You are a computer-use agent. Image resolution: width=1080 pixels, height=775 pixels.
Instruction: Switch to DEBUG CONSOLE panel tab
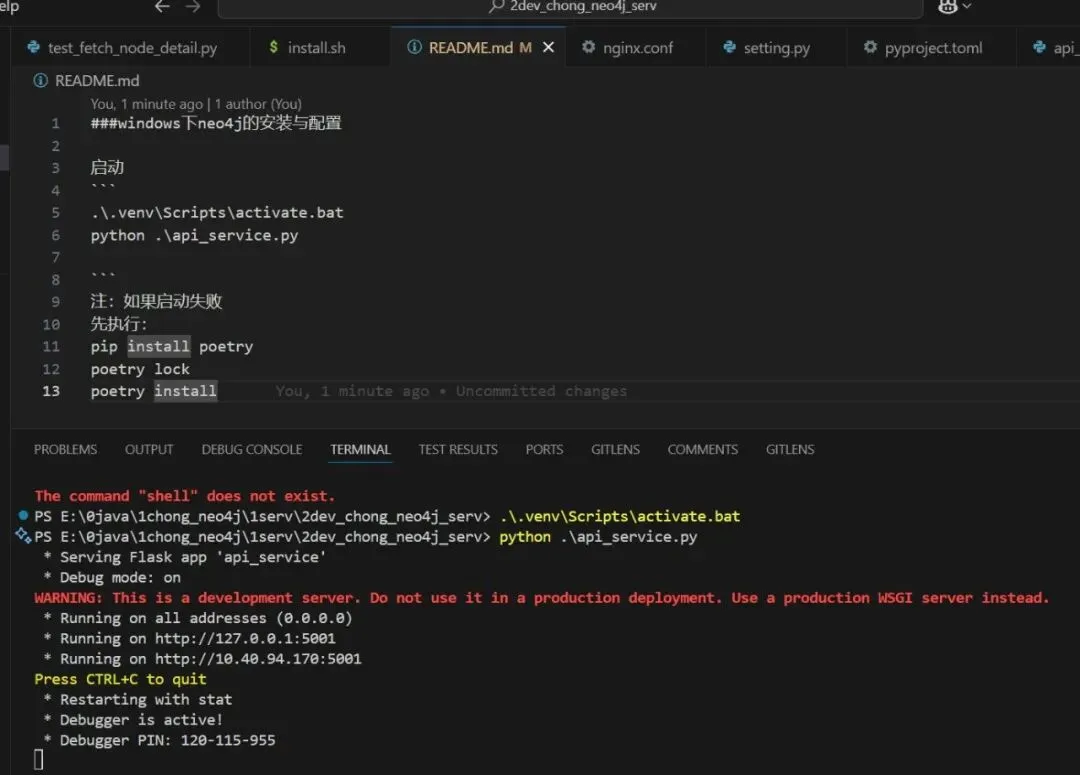pos(251,449)
